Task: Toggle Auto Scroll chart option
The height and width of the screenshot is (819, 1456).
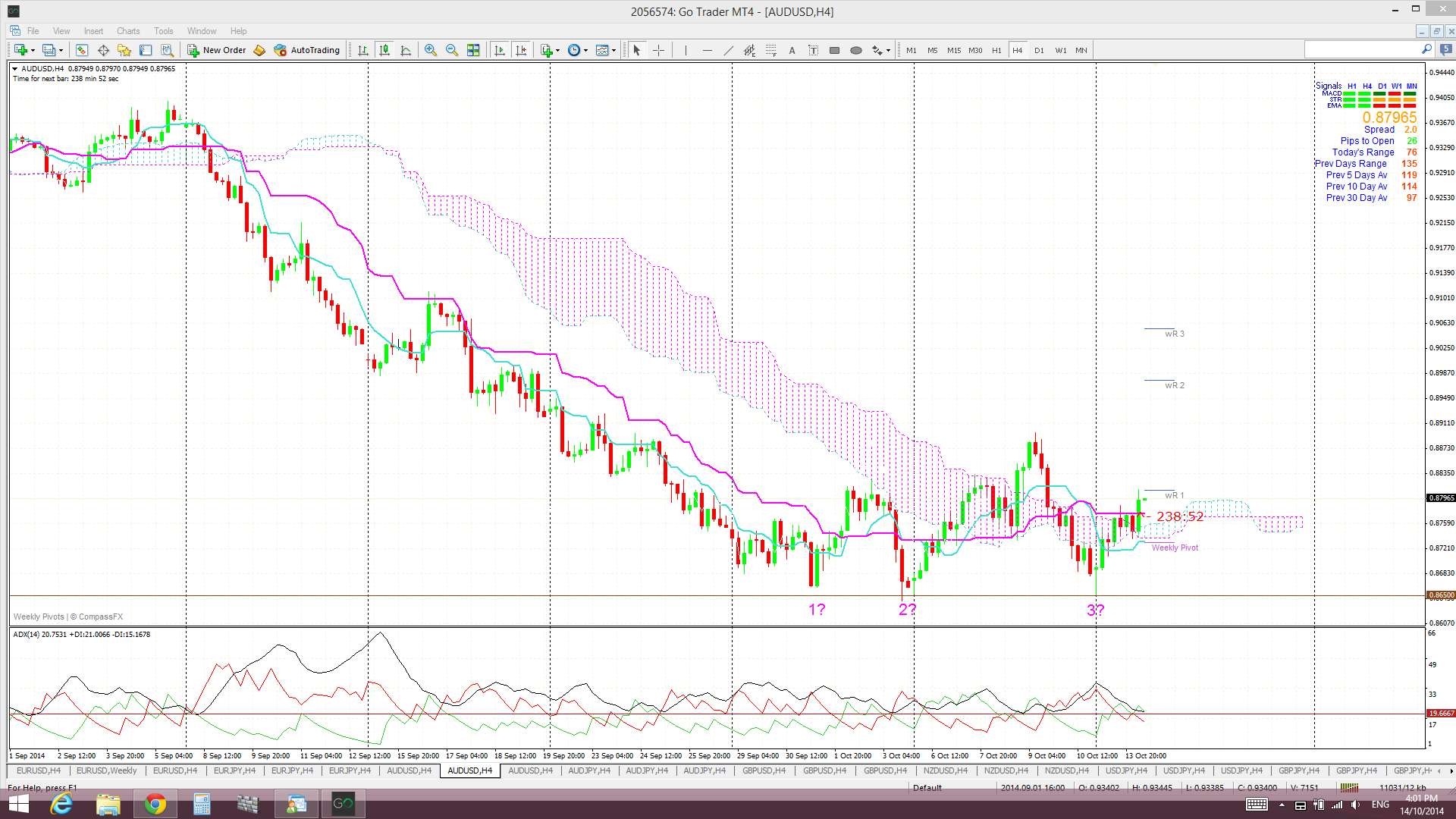Action: coord(499,50)
